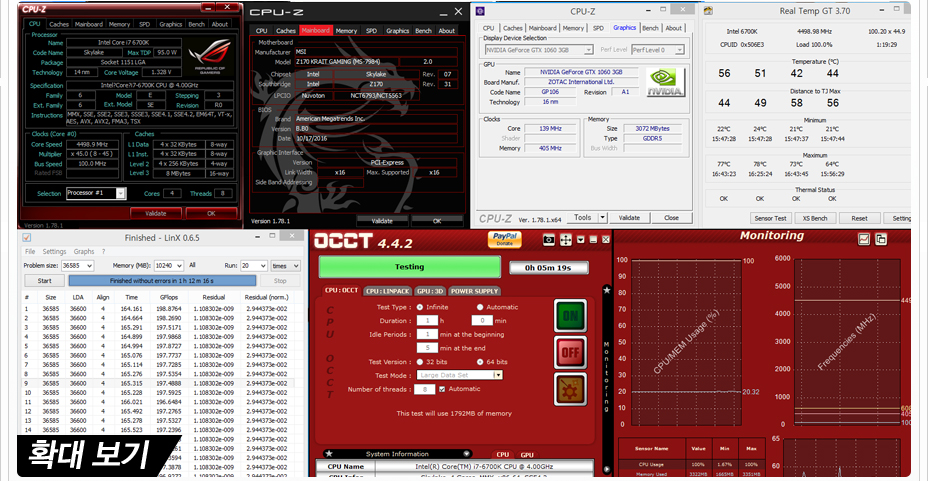
Task: Click the purple CPU-Z icon in Graphics window title
Action: pyautogui.click(x=480, y=11)
